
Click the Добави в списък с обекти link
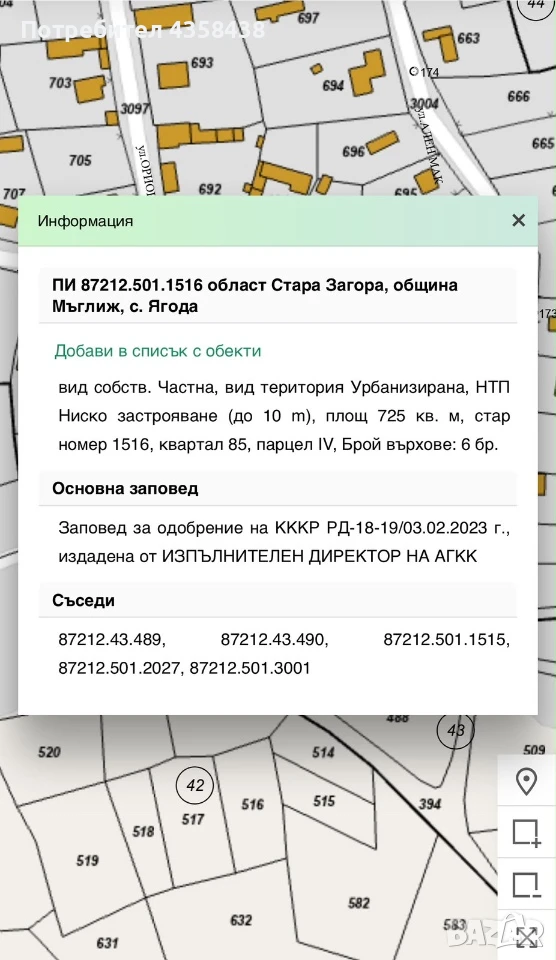(158, 351)
